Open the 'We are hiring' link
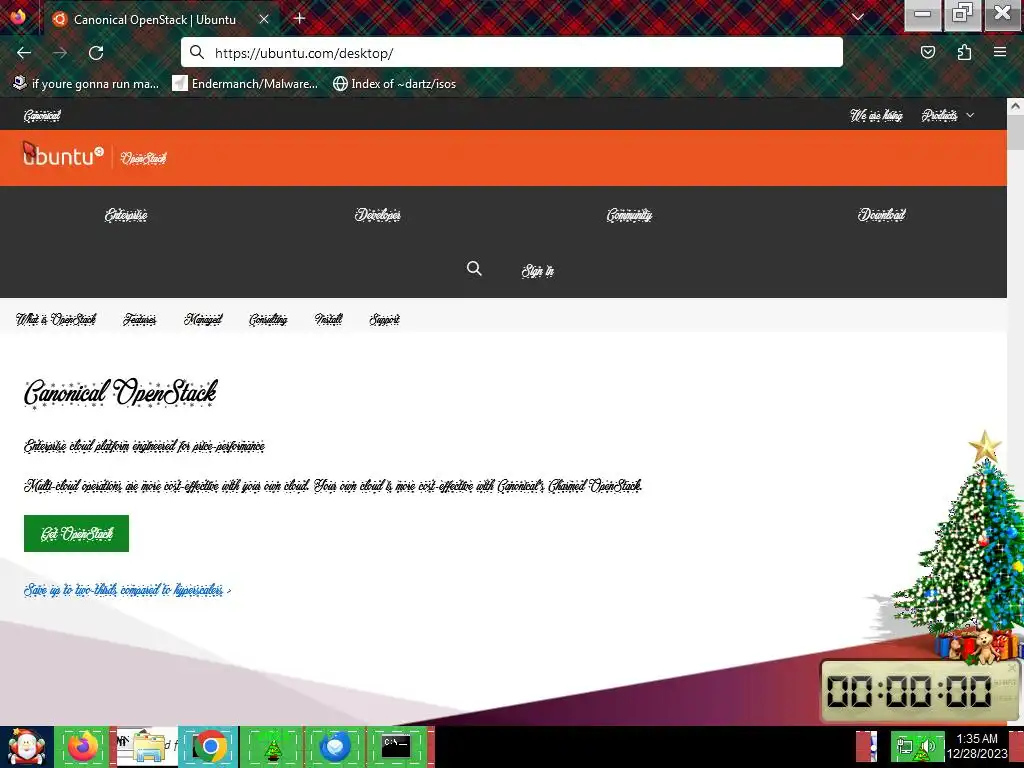1024x768 pixels. coord(876,116)
